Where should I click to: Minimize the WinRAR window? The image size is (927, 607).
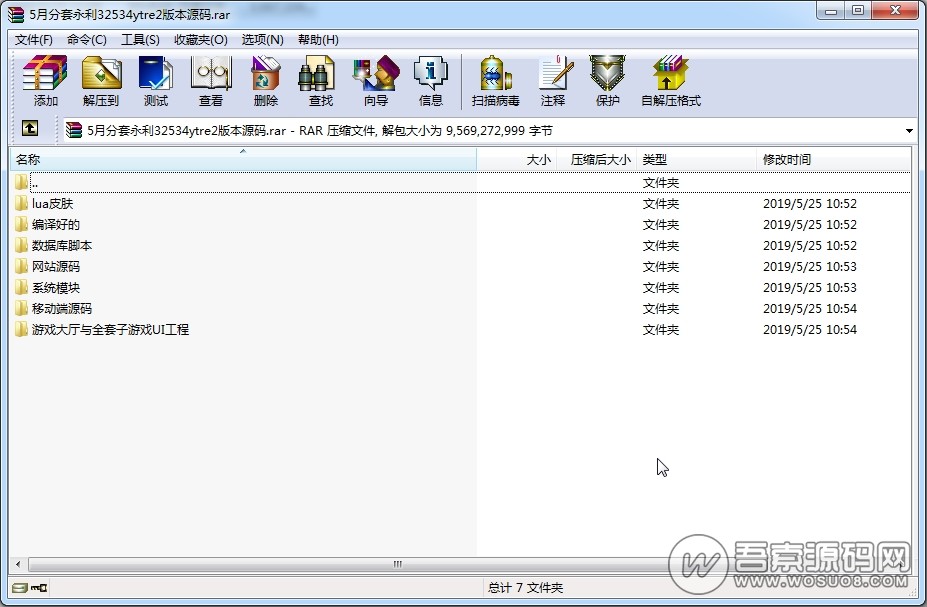pos(831,11)
